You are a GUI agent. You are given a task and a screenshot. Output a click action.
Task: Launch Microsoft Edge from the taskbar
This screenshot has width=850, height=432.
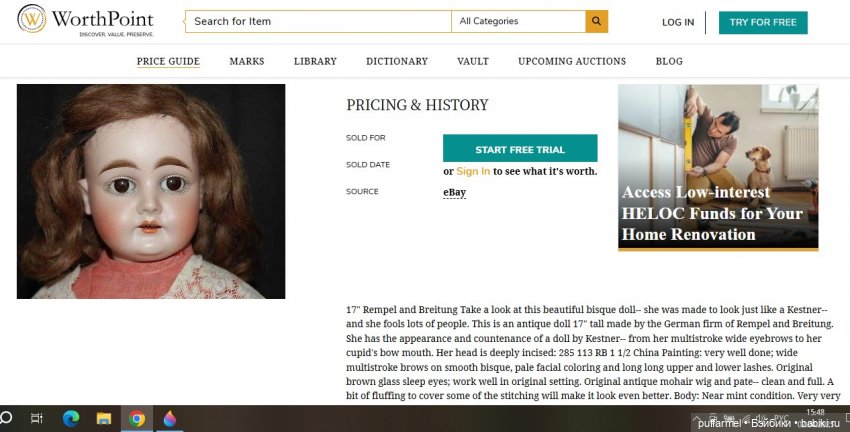[x=70, y=418]
